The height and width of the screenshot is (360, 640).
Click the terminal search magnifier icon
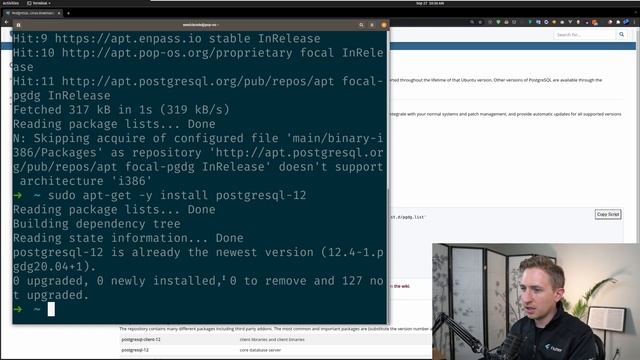pyautogui.click(x=361, y=25)
